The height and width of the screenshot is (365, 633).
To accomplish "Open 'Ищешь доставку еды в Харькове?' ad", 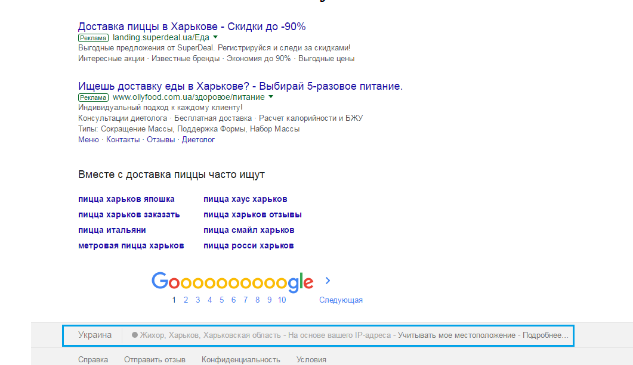I will (240, 86).
